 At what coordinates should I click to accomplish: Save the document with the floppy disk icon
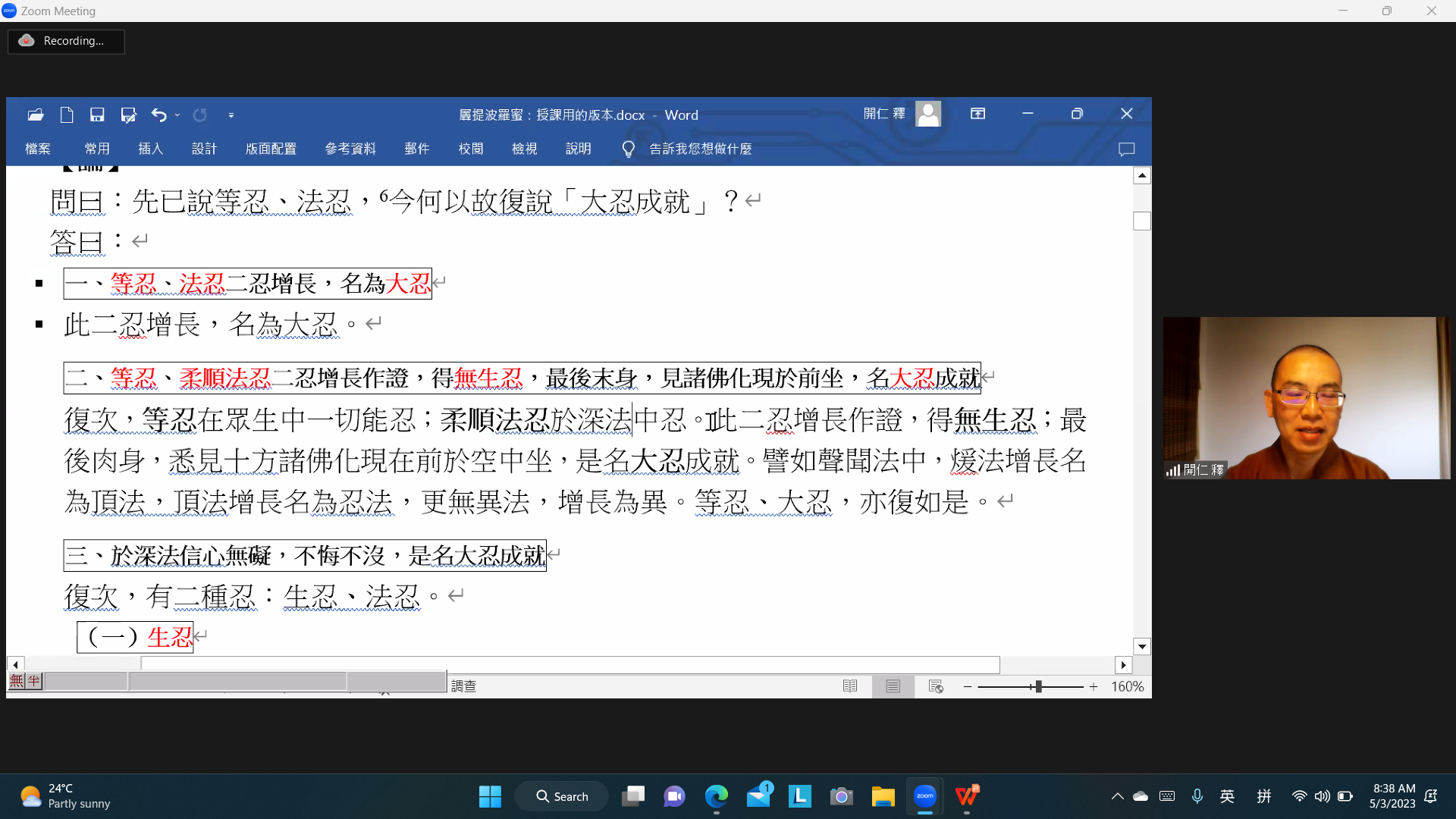[x=97, y=115]
